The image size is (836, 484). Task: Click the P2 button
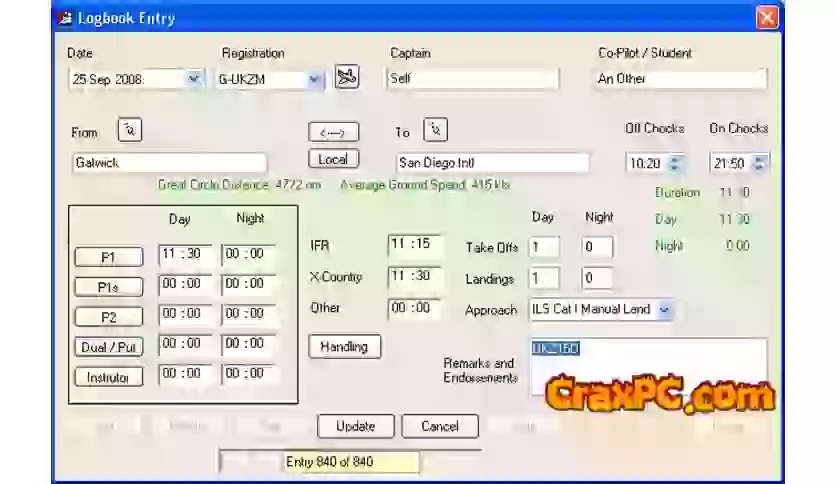109,317
